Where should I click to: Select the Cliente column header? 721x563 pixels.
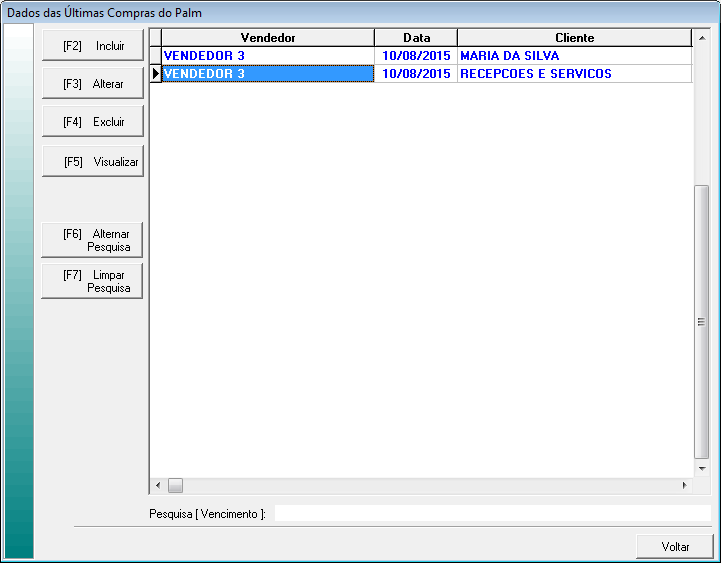pyautogui.click(x=574, y=38)
